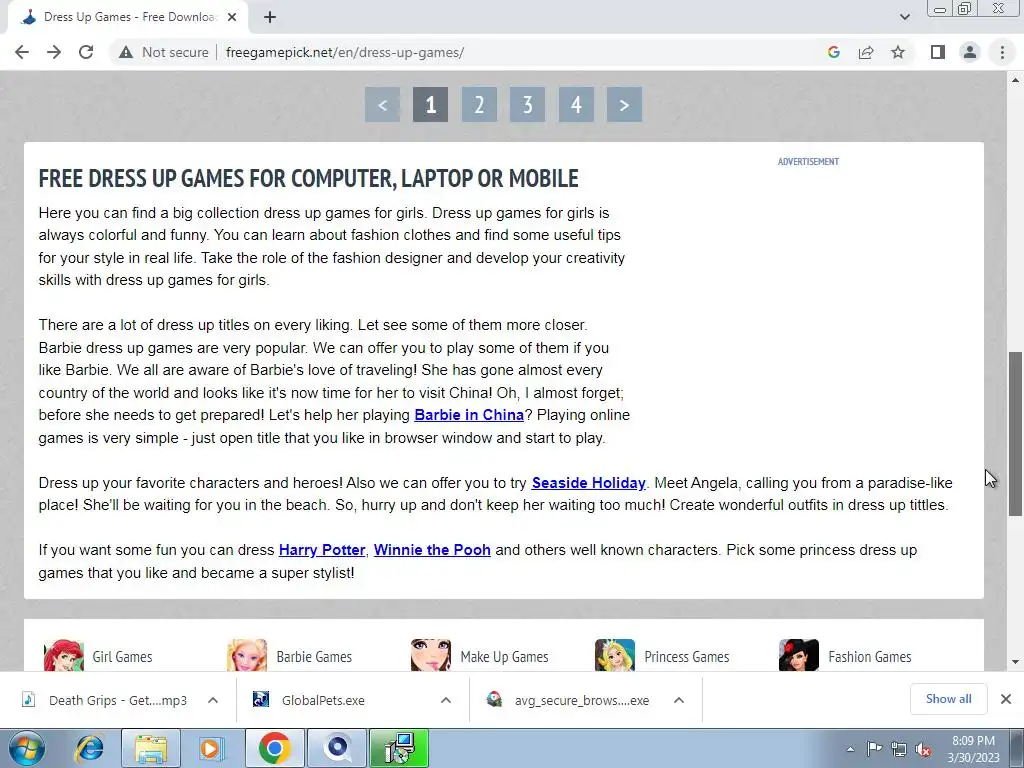Click the Barbie Games category thumbnail
This screenshot has height=768, width=1024.
(x=247, y=655)
